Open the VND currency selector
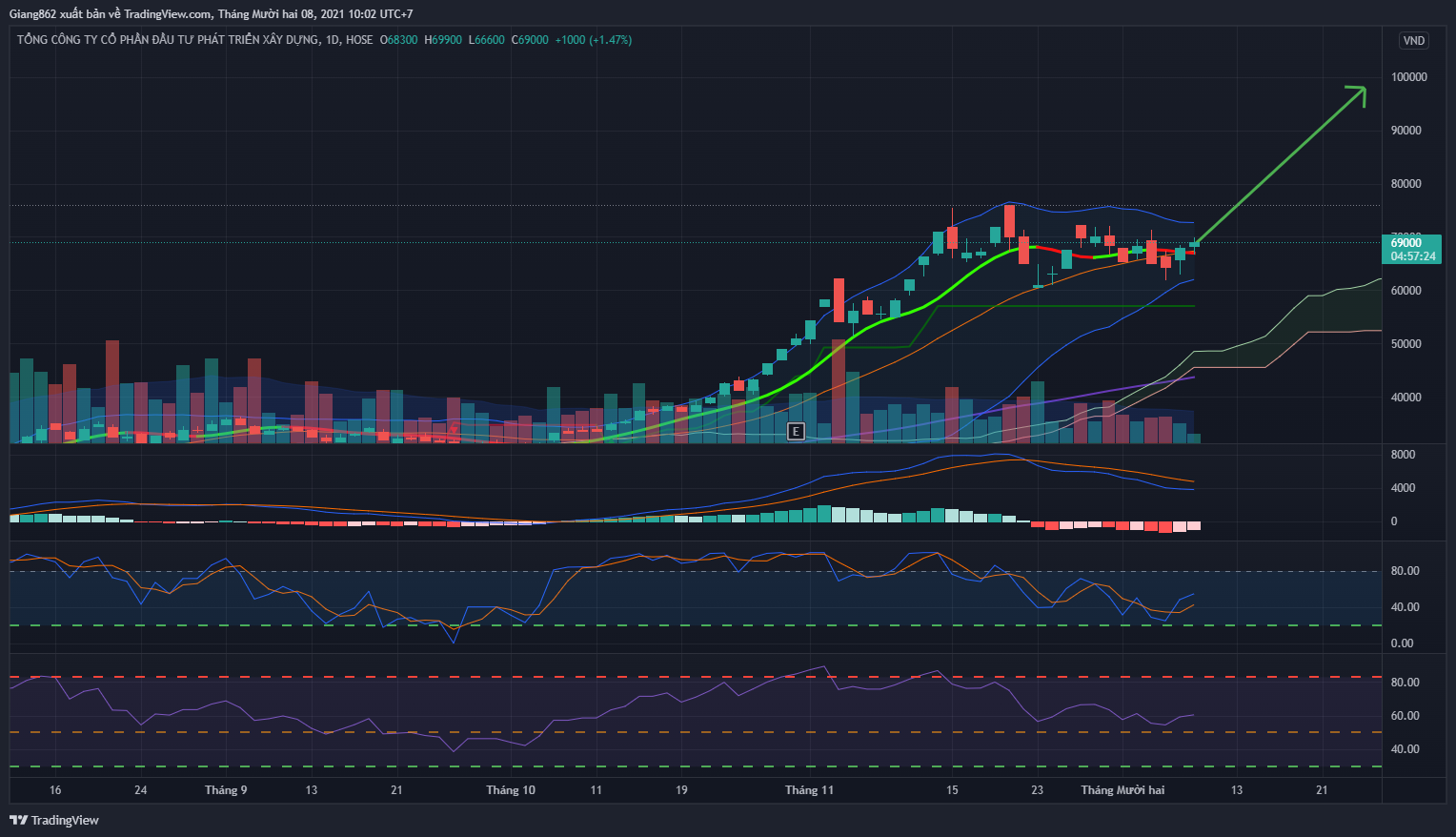The height and width of the screenshot is (837, 1456). pos(1414,40)
